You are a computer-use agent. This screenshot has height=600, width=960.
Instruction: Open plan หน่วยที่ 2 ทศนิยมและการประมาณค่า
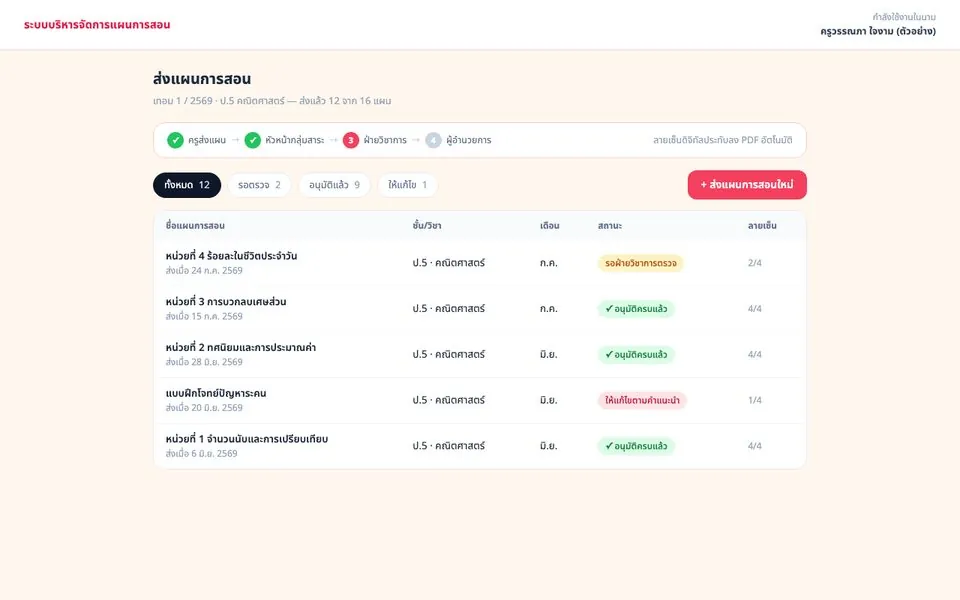(241, 348)
